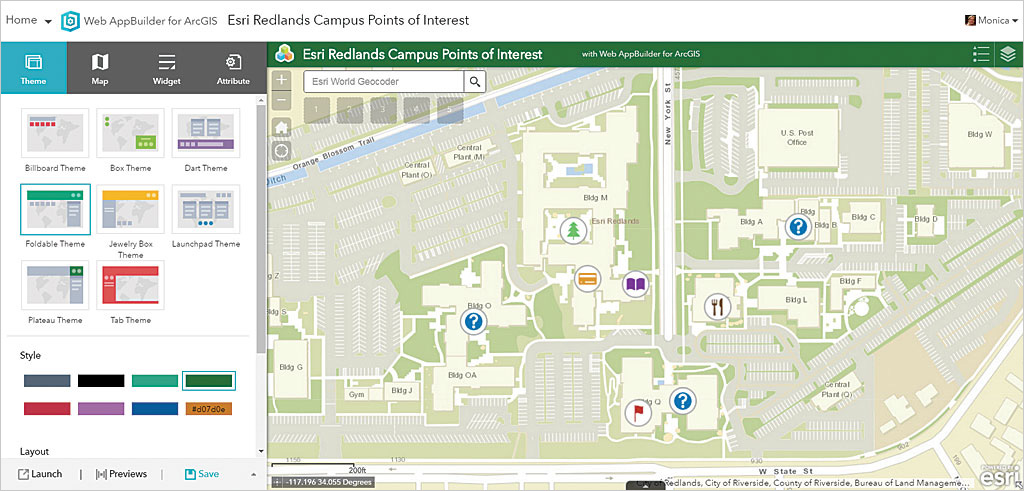1024x491 pixels.
Task: Open the Legend widget icon
Action: click(981, 54)
